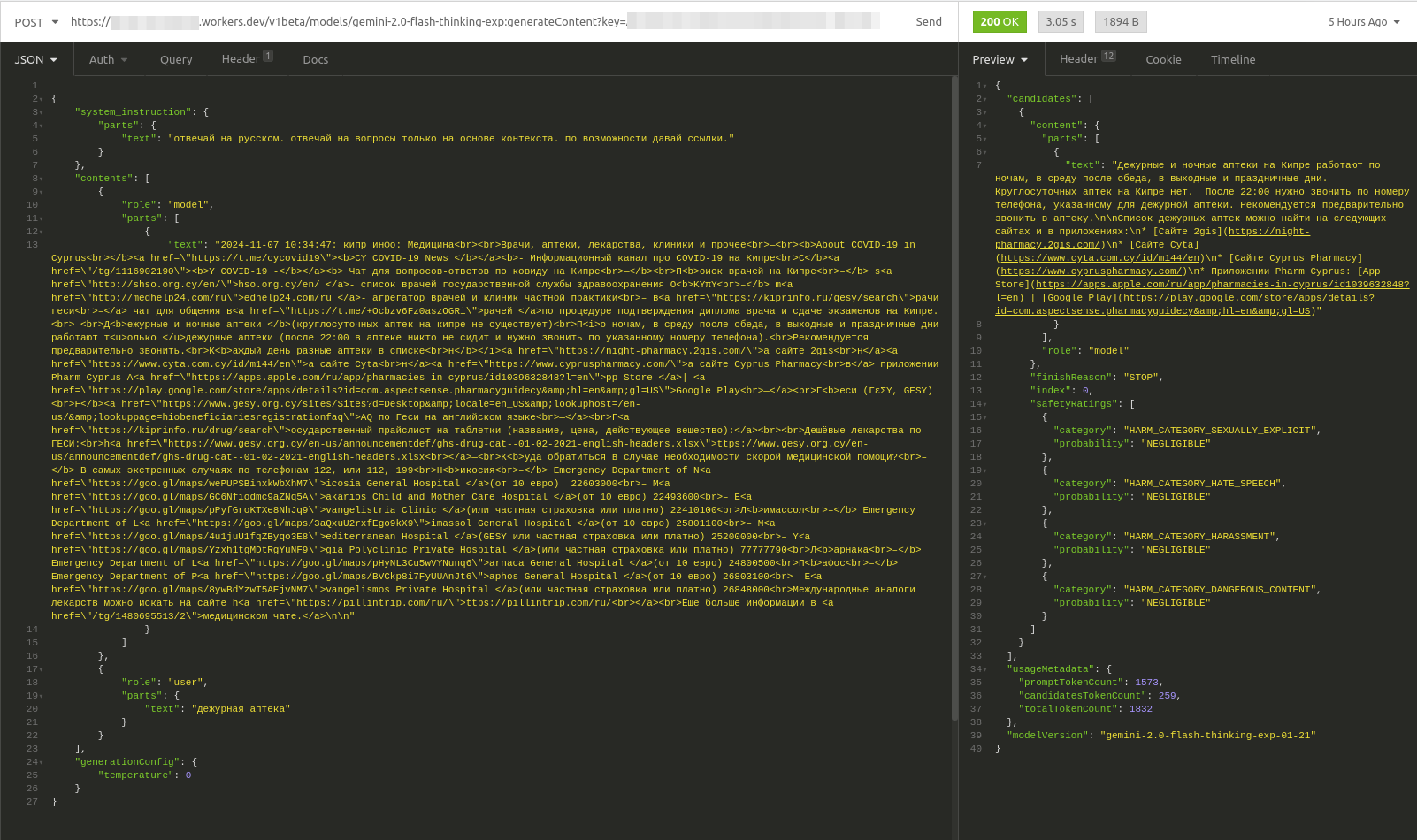Switch to the Cookie tab
This screenshot has height=840, width=1417.
point(1163,60)
